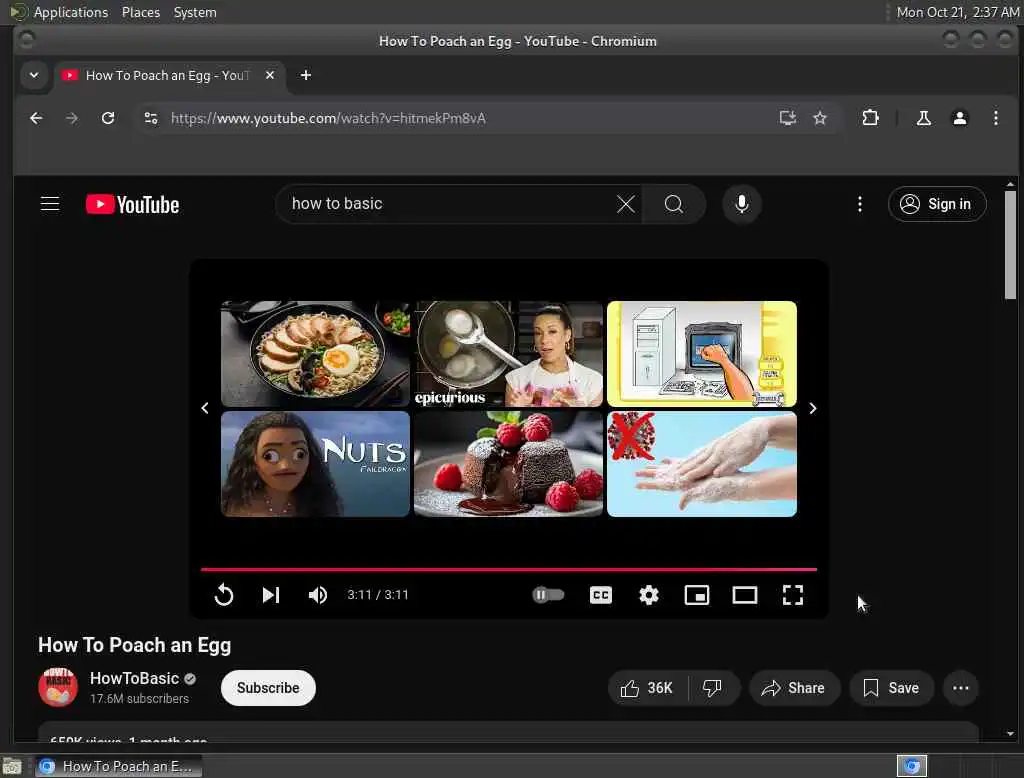The image size is (1024, 778).
Task: Click Sign in button
Action: point(936,204)
